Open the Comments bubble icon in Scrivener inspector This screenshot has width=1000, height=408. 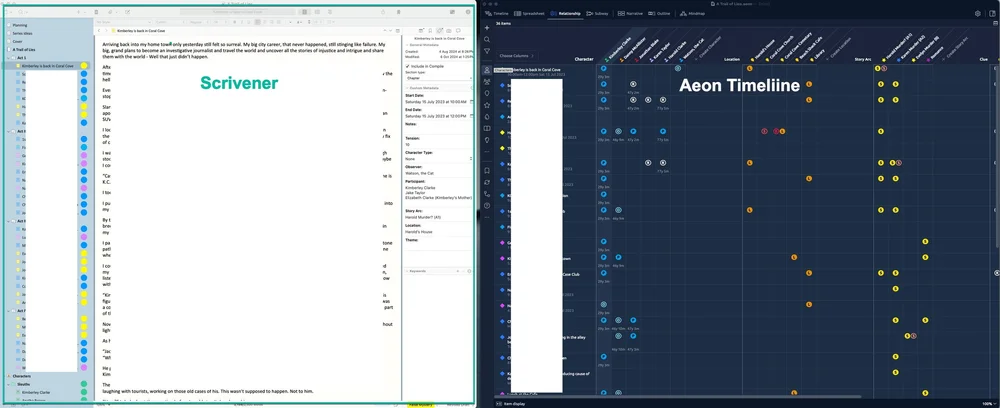coord(459,31)
